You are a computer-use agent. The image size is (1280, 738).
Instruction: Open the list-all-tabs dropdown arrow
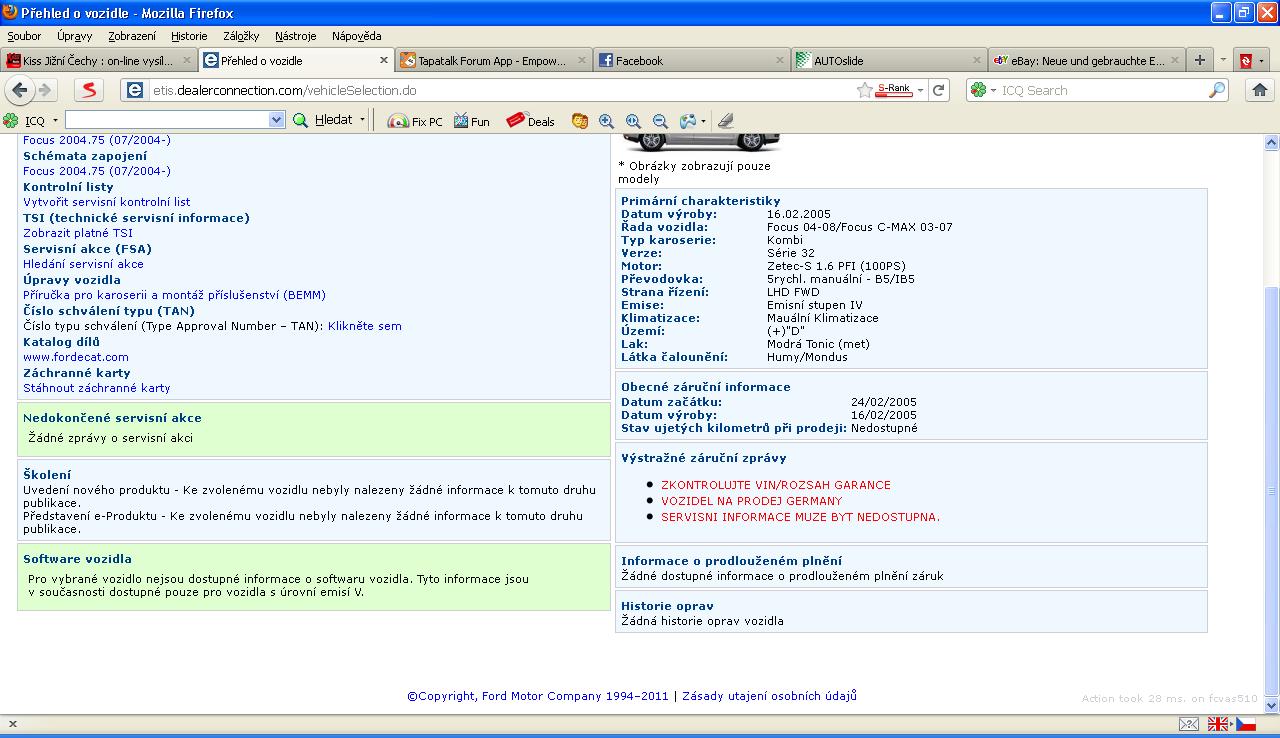[x=1222, y=60]
